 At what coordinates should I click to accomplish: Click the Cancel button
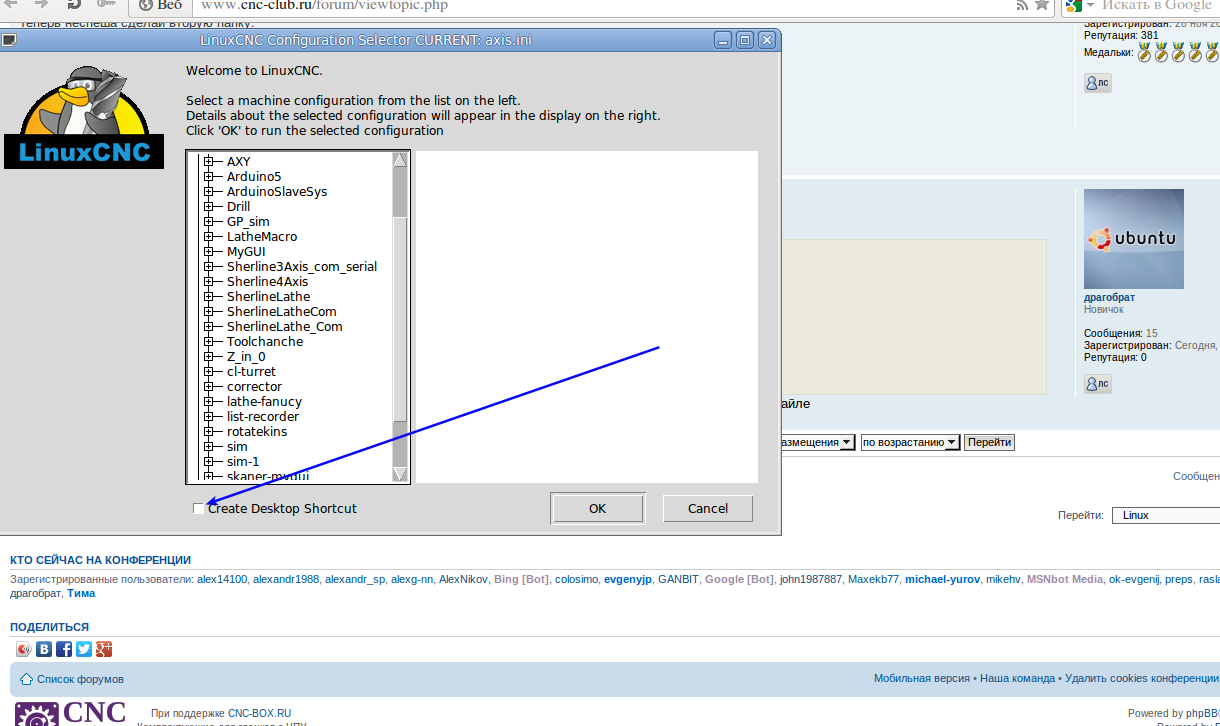[708, 508]
